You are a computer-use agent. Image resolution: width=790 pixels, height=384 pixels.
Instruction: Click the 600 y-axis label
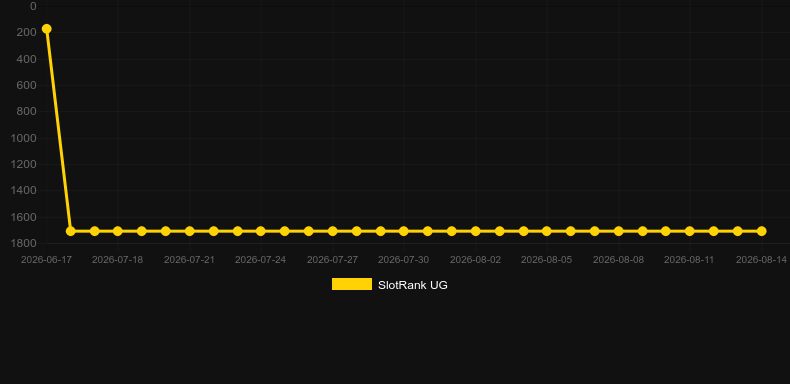(27, 85)
